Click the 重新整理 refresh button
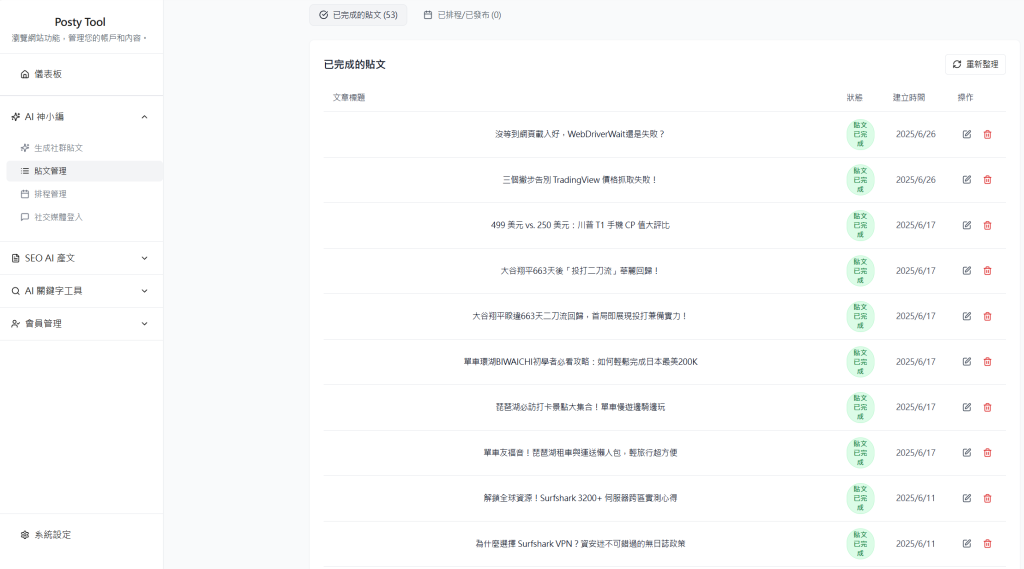The image size is (1024, 569). tap(975, 64)
